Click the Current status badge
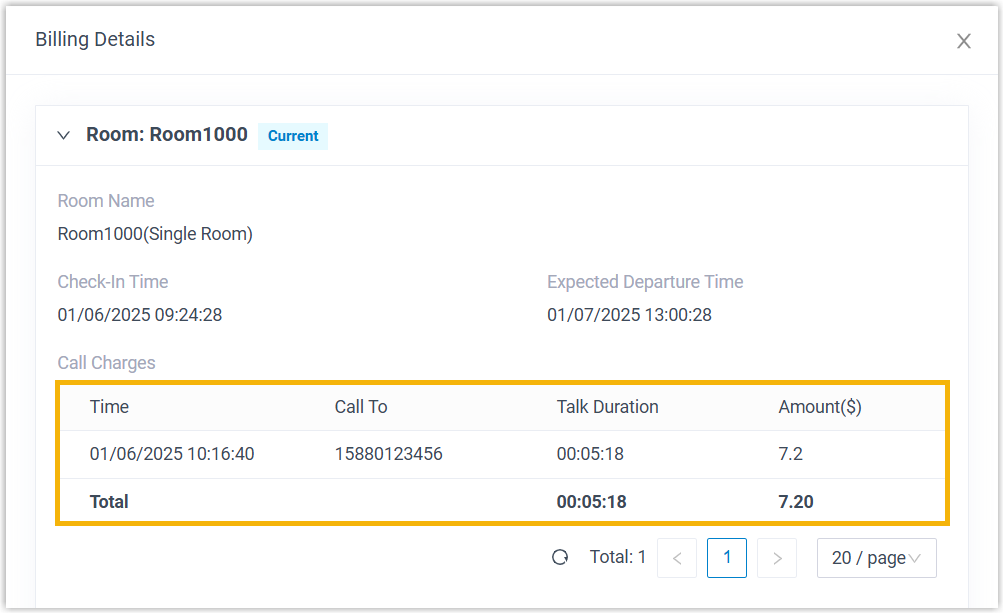This screenshot has width=1004, height=614. coord(293,136)
